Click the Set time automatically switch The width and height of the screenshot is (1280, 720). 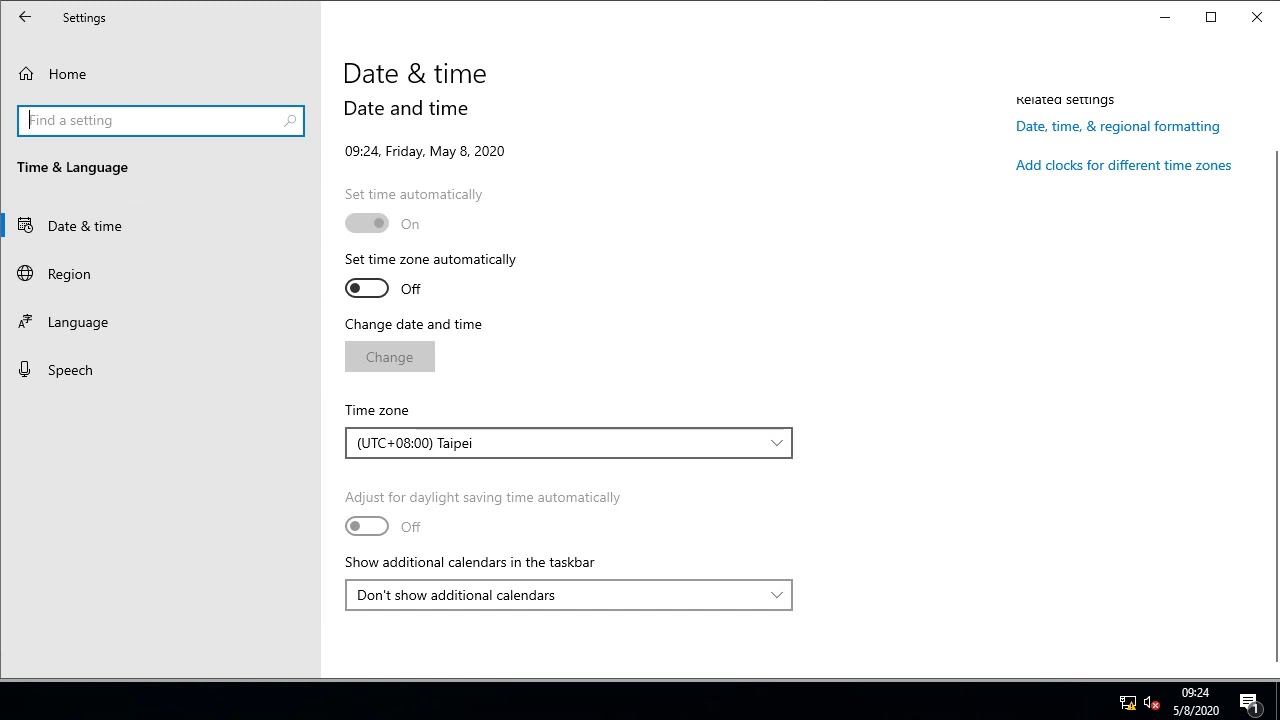click(367, 224)
